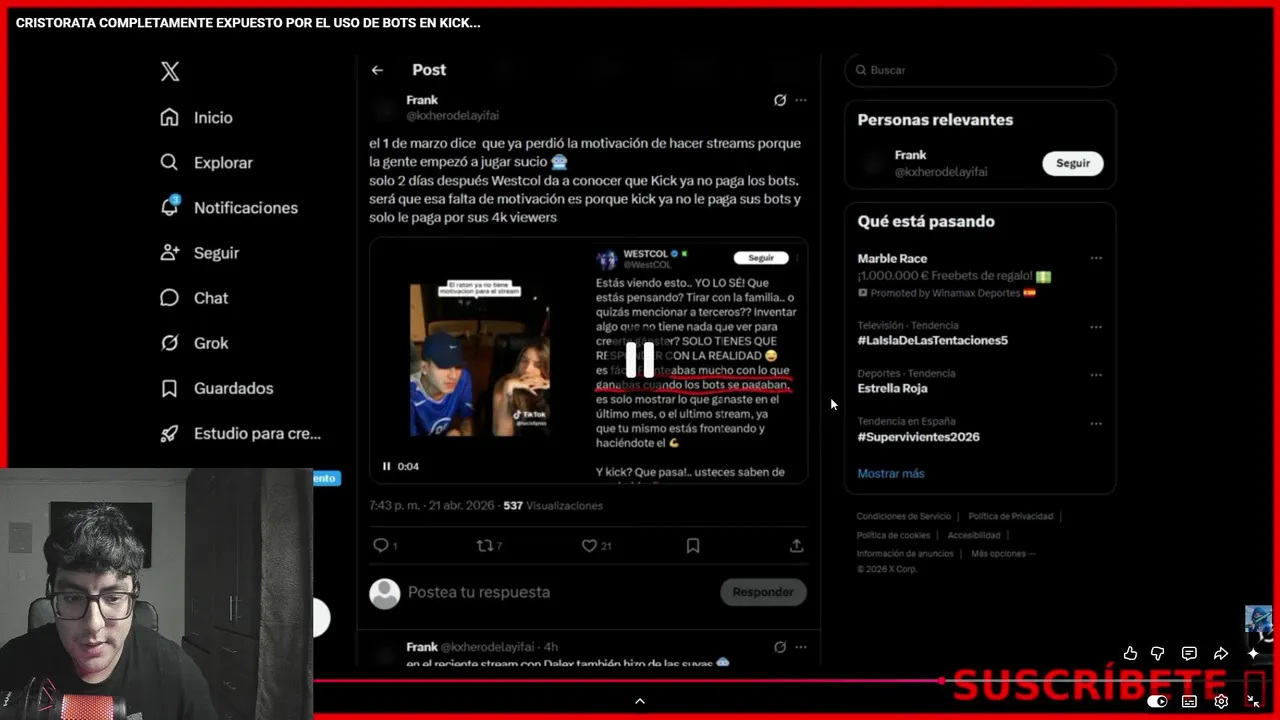
Task: Pause the embedded tweet video
Action: [386, 466]
